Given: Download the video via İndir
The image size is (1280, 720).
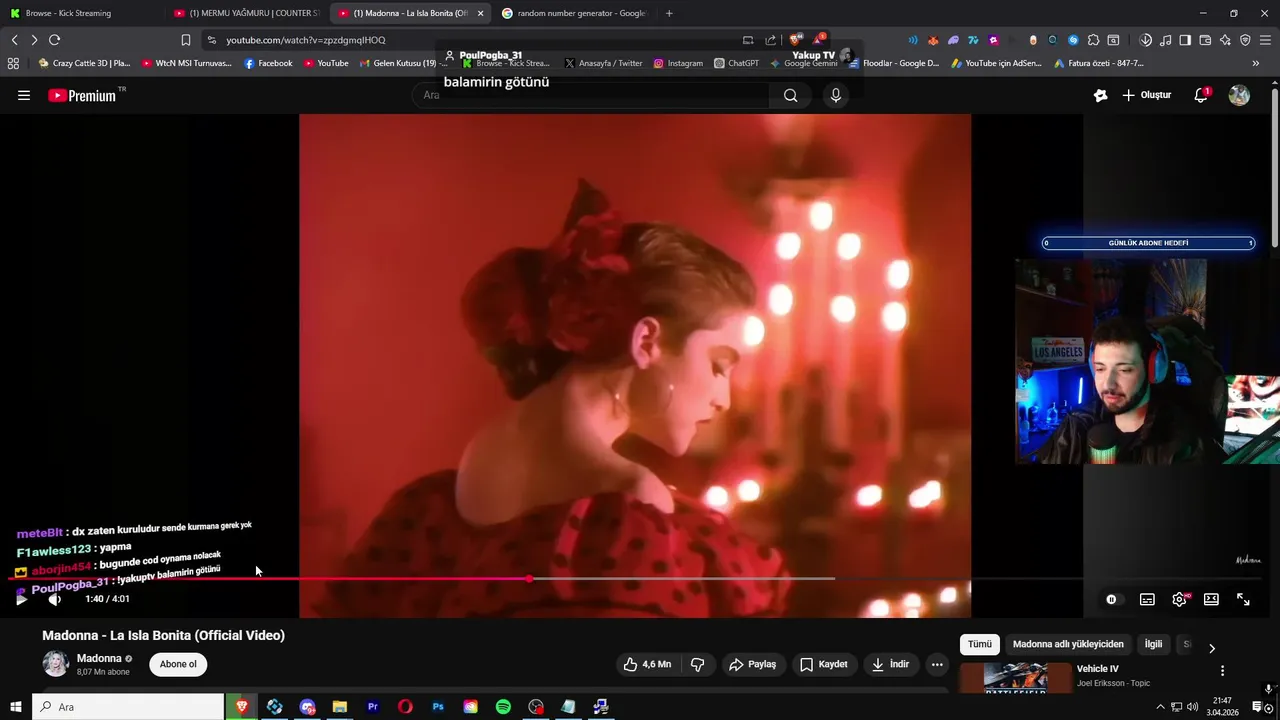Looking at the screenshot, I should (x=890, y=664).
